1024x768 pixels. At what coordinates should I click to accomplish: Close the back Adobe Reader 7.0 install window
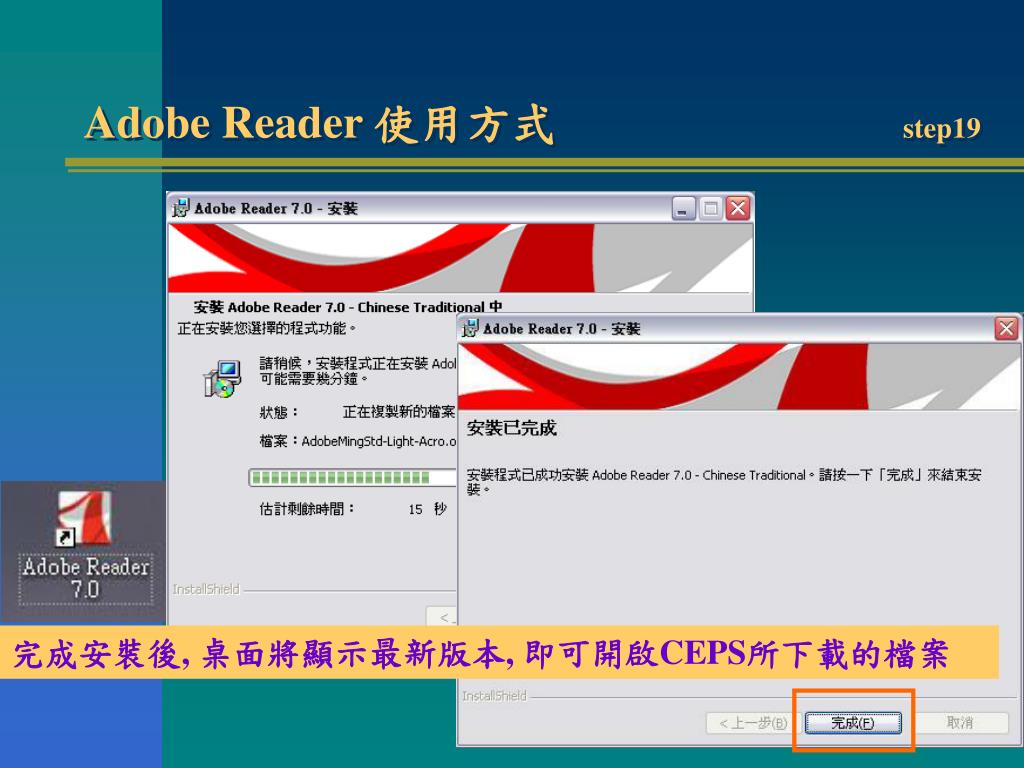pos(738,208)
